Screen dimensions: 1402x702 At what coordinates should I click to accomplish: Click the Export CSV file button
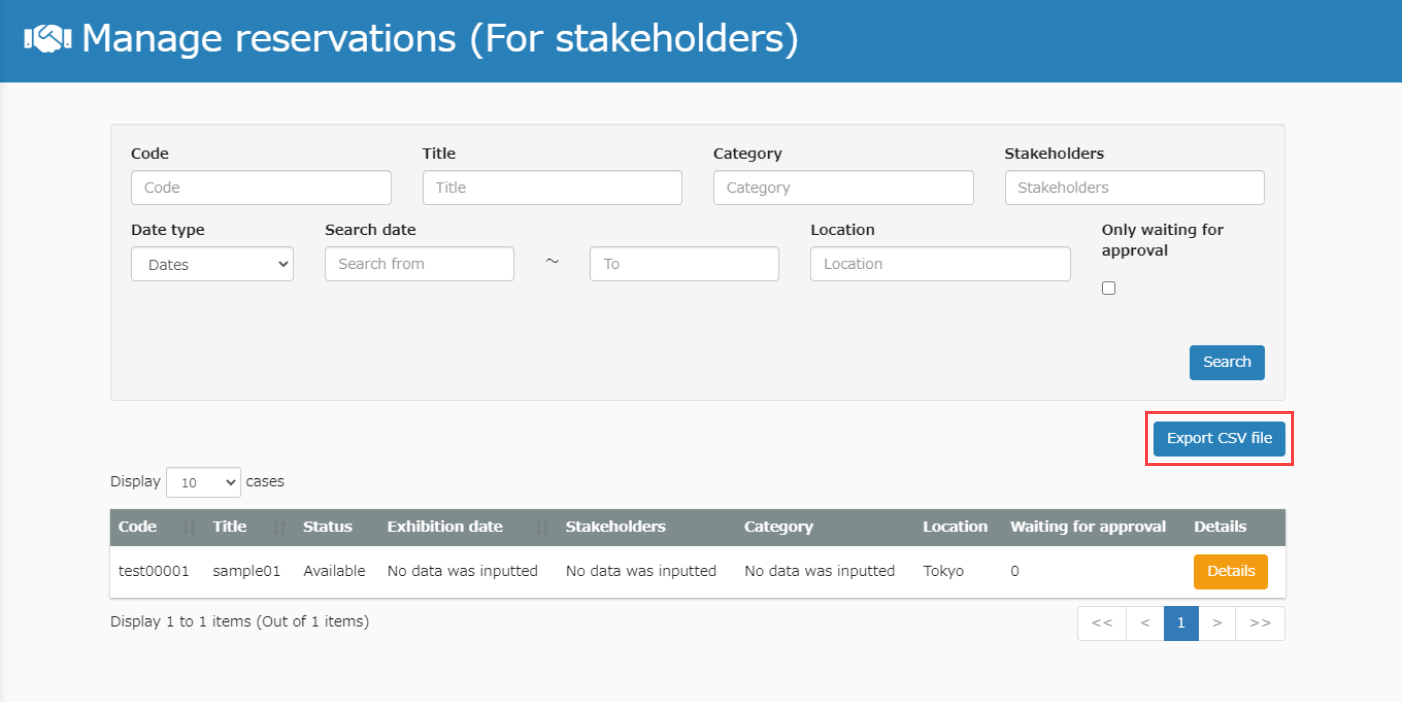coord(1219,438)
